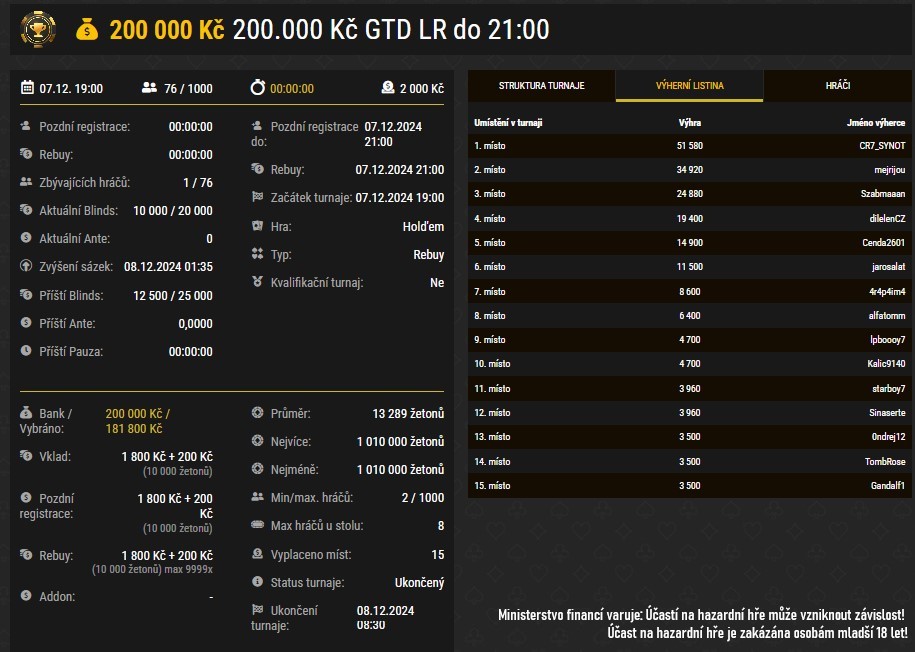Click the Umístění v turnaji column header
The height and width of the screenshot is (652, 915).
click(x=508, y=123)
